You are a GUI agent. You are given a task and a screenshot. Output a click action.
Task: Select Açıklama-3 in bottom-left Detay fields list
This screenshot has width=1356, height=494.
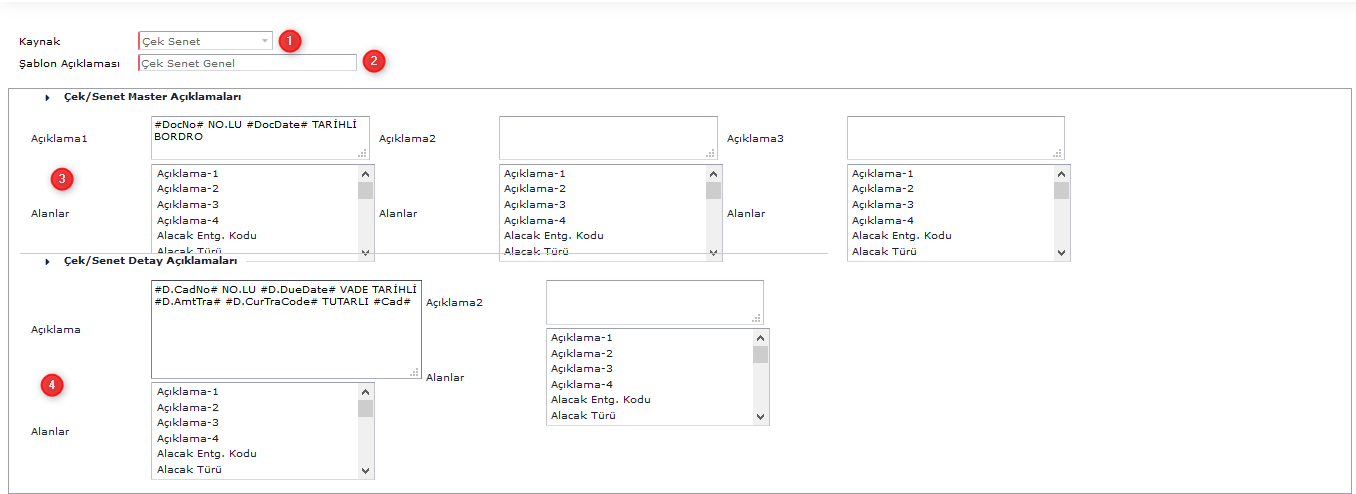click(x=188, y=423)
